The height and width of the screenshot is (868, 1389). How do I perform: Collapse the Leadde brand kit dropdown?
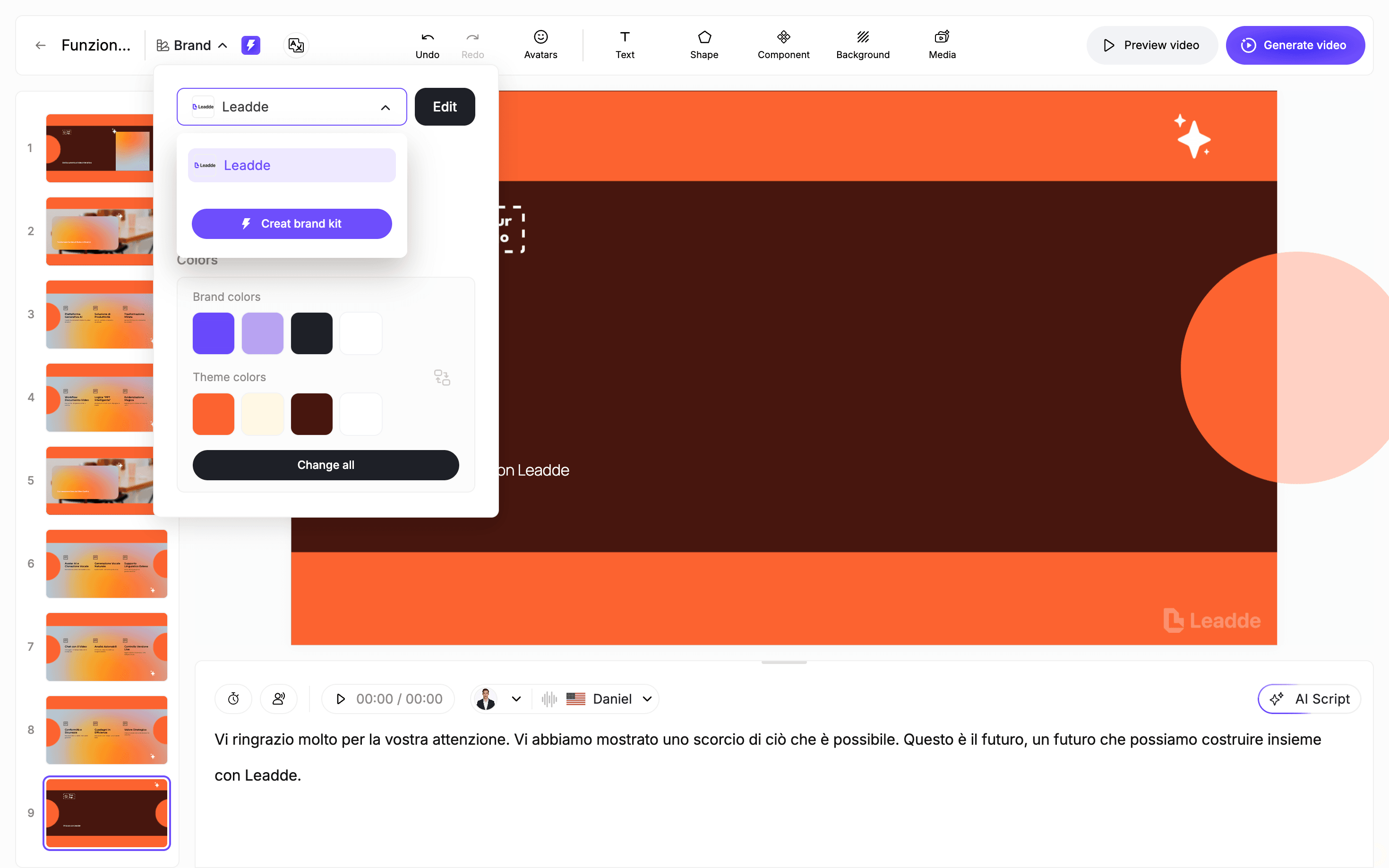point(386,107)
